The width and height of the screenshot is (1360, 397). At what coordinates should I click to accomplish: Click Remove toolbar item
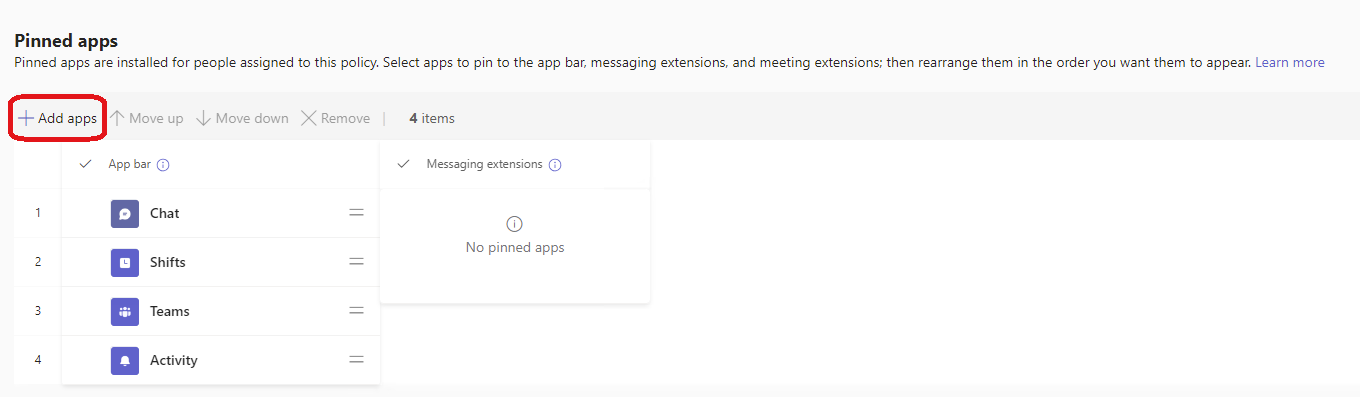point(335,118)
